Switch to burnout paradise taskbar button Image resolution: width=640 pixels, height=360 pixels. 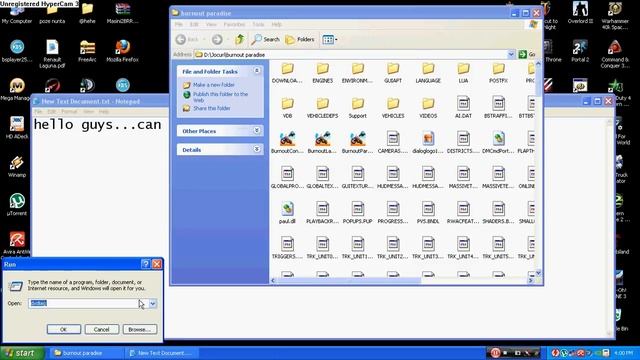point(87,353)
